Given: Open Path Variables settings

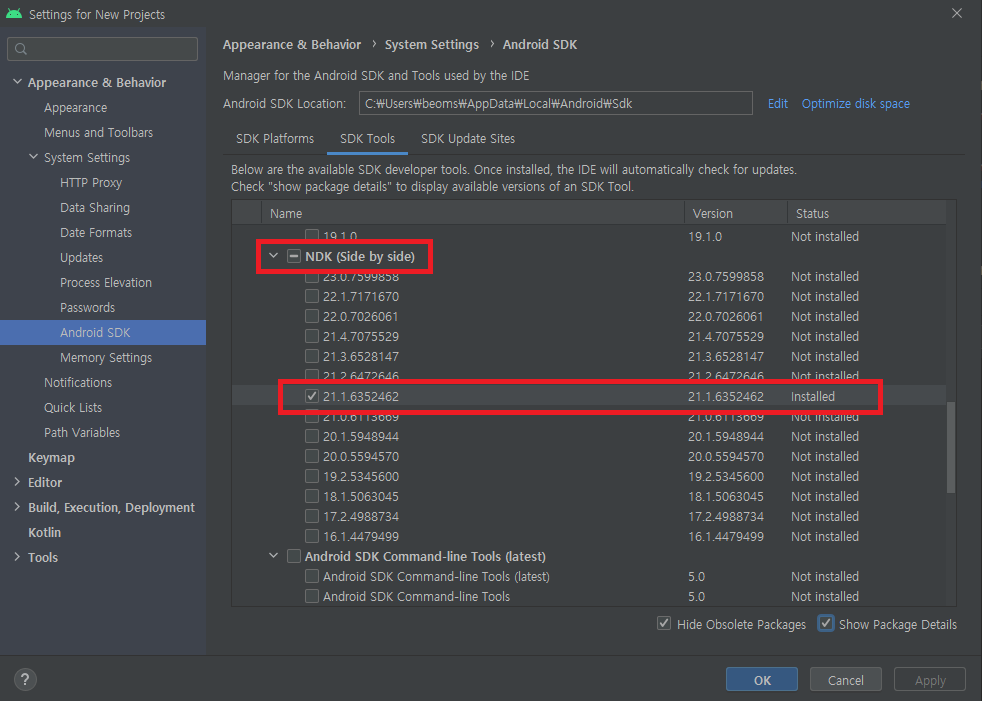Looking at the screenshot, I should 82,433.
